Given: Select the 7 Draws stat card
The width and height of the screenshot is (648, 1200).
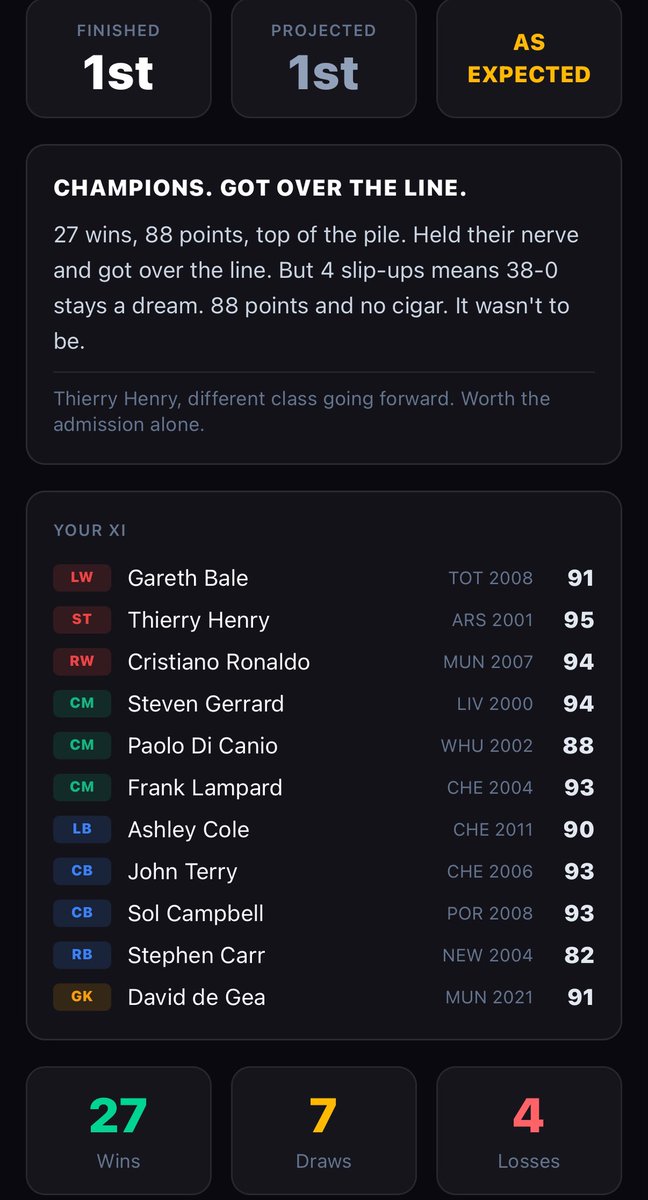Looking at the screenshot, I should (324, 1130).
